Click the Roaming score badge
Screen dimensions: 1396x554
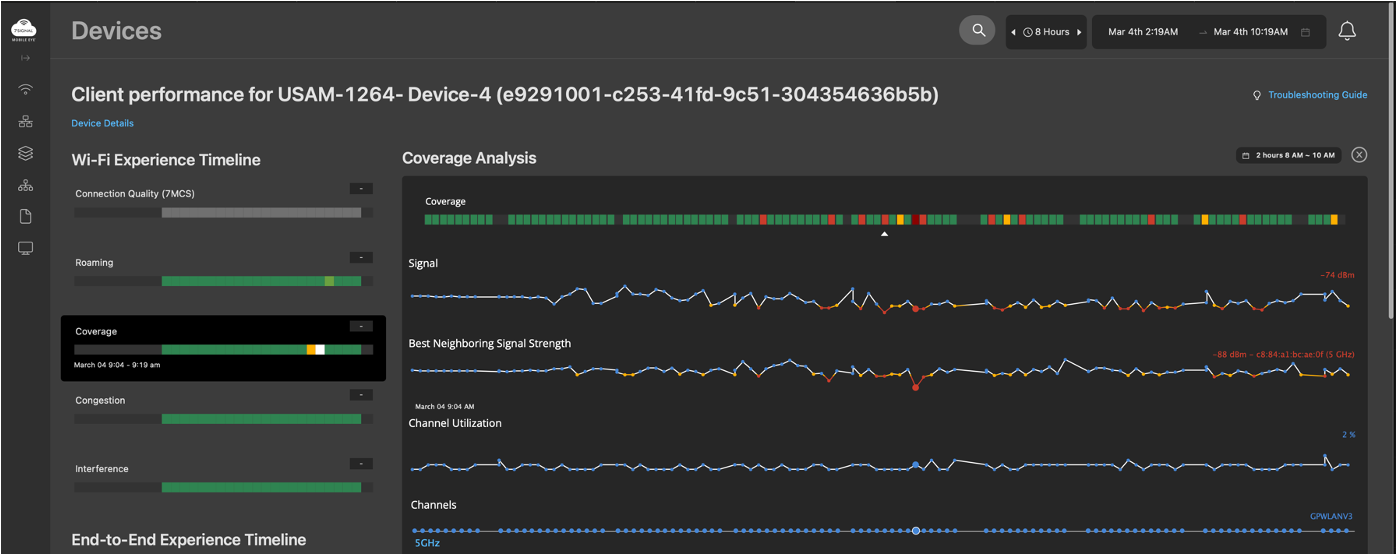click(361, 257)
